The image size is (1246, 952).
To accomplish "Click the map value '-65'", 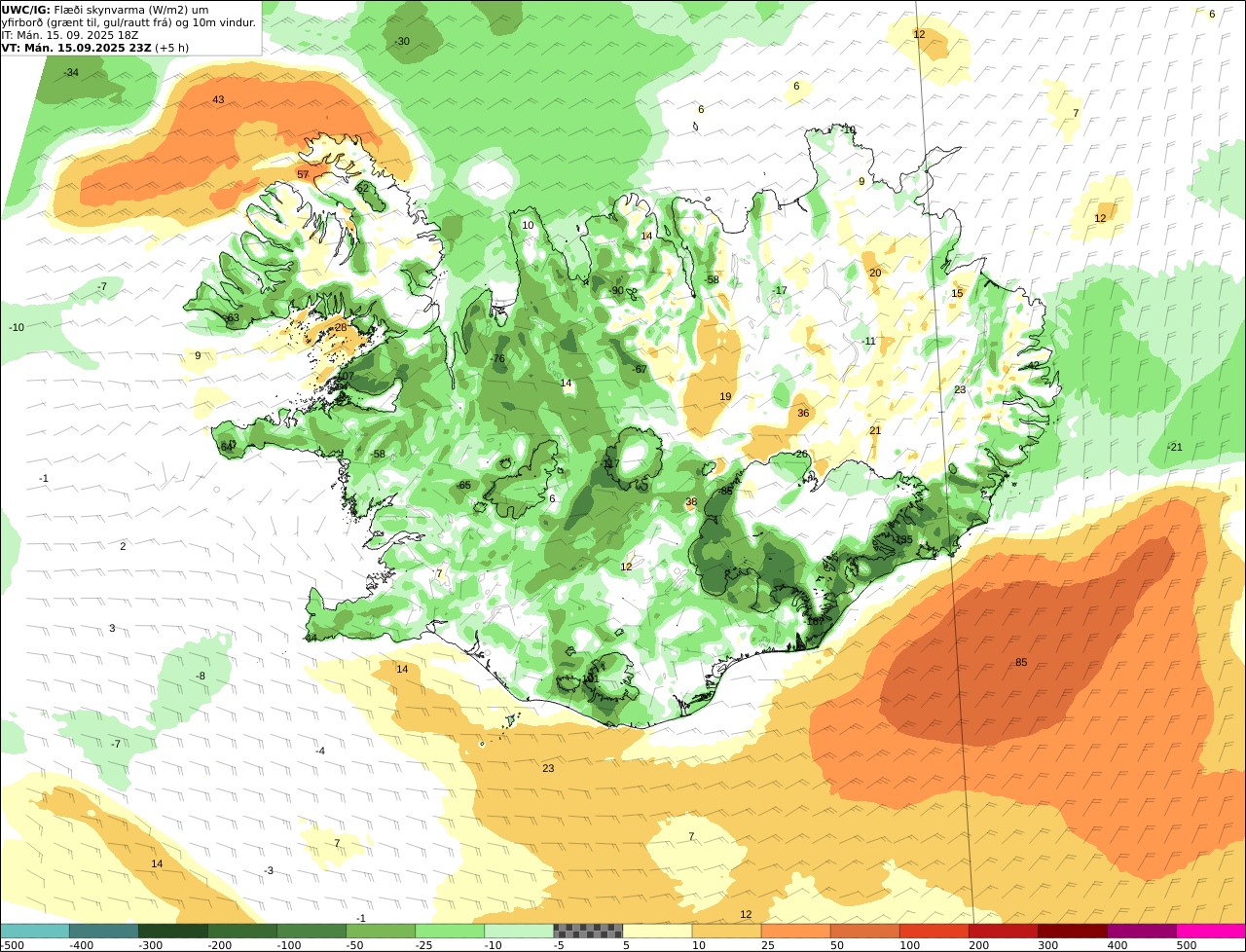I will click(x=463, y=486).
